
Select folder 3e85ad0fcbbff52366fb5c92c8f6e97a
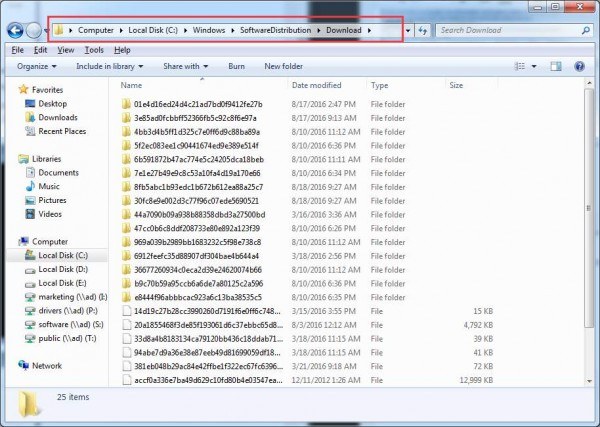195,118
